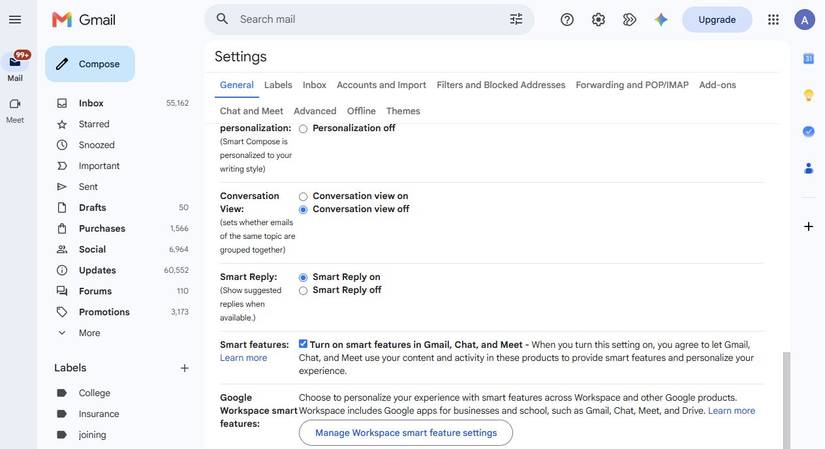Open Chat and Meet tab
Image resolution: width=825 pixels, height=449 pixels.
tap(251, 111)
